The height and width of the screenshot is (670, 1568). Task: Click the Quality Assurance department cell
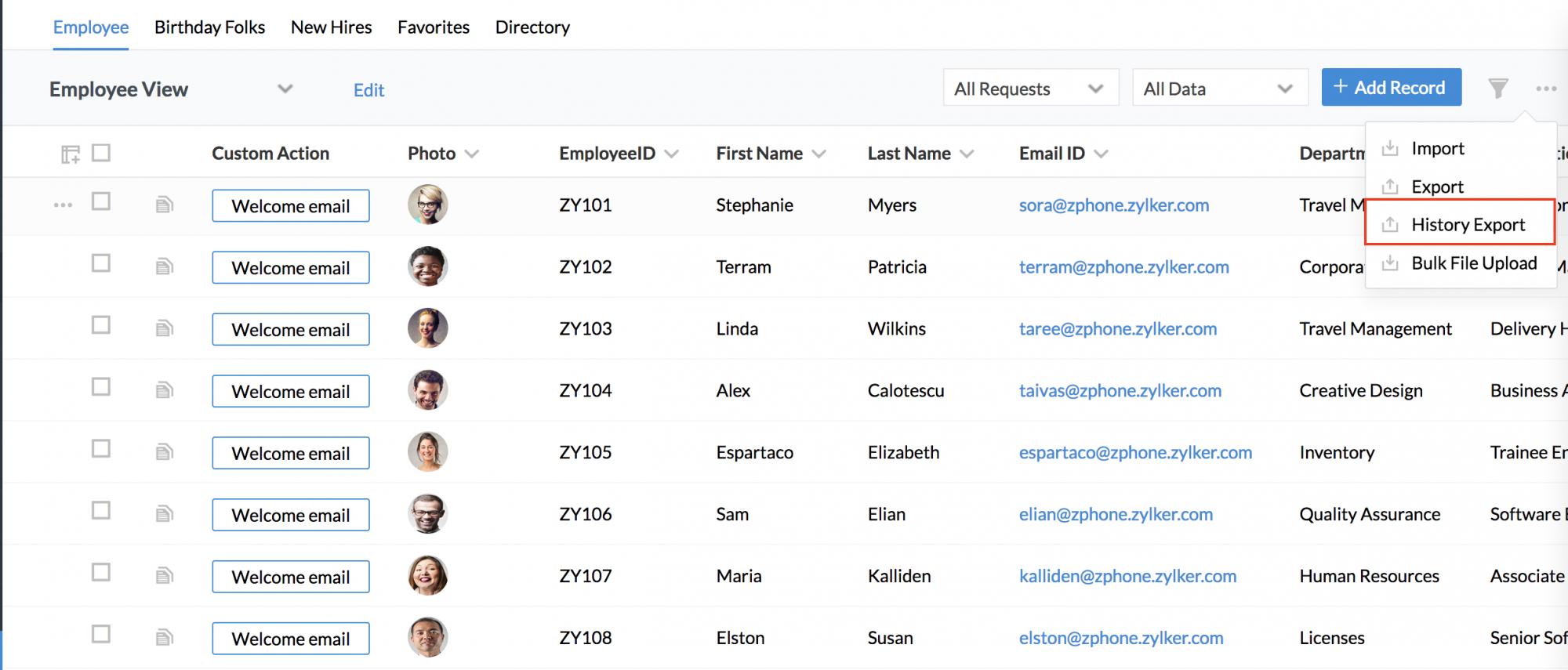1370,514
